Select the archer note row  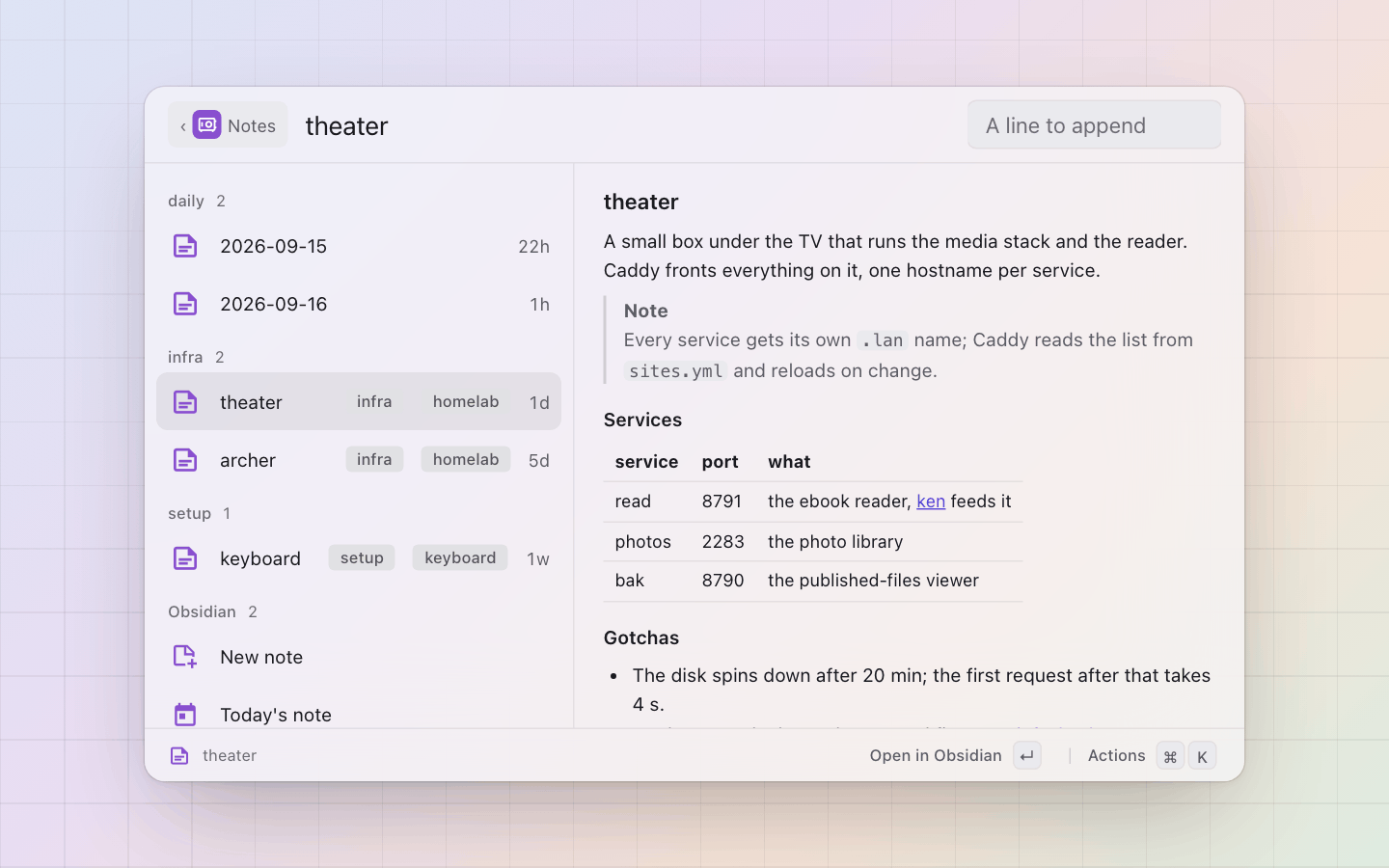pos(359,460)
